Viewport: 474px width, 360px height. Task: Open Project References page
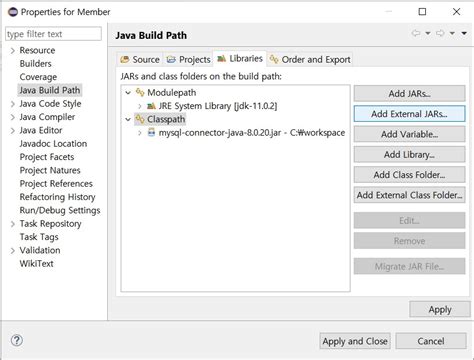pos(56,184)
